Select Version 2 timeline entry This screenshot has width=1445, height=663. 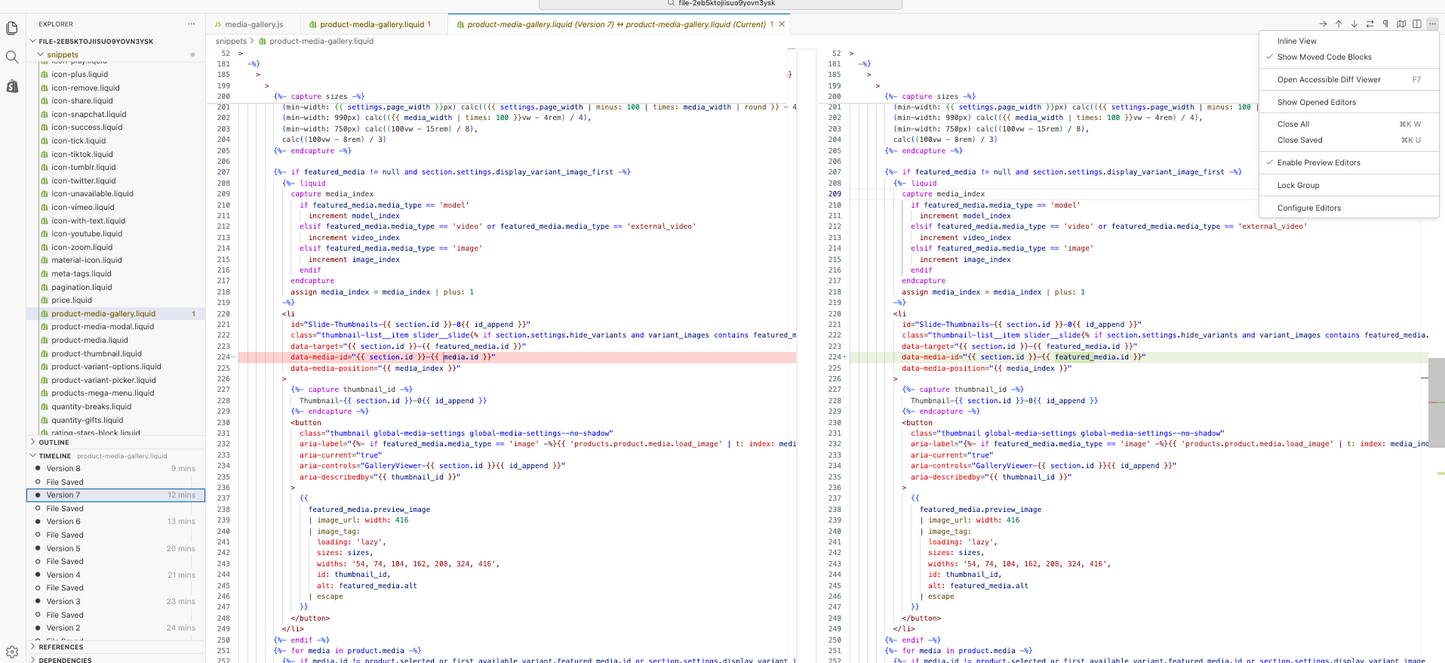(x=115, y=628)
